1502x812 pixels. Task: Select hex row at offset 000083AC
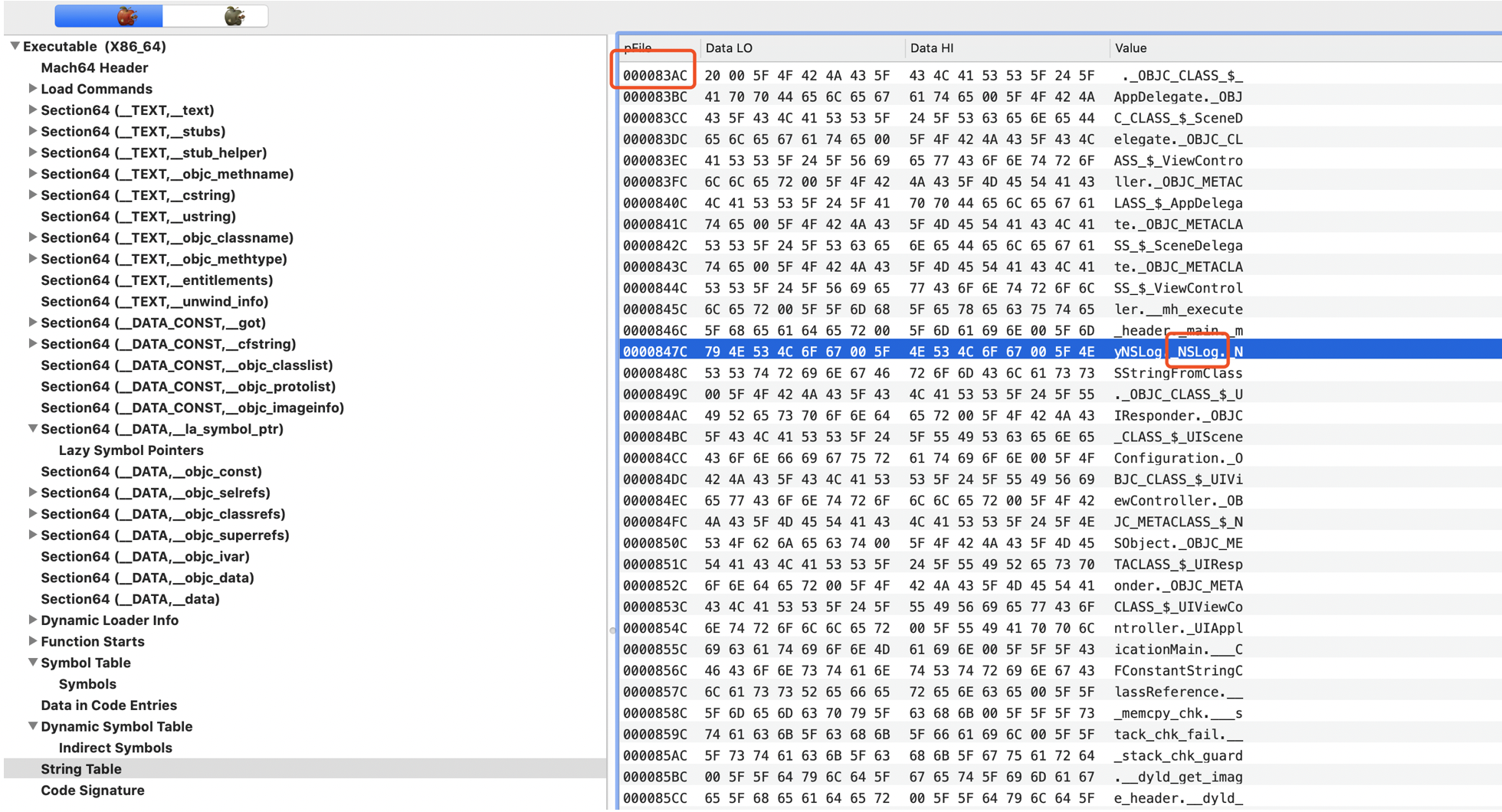[1061, 75]
